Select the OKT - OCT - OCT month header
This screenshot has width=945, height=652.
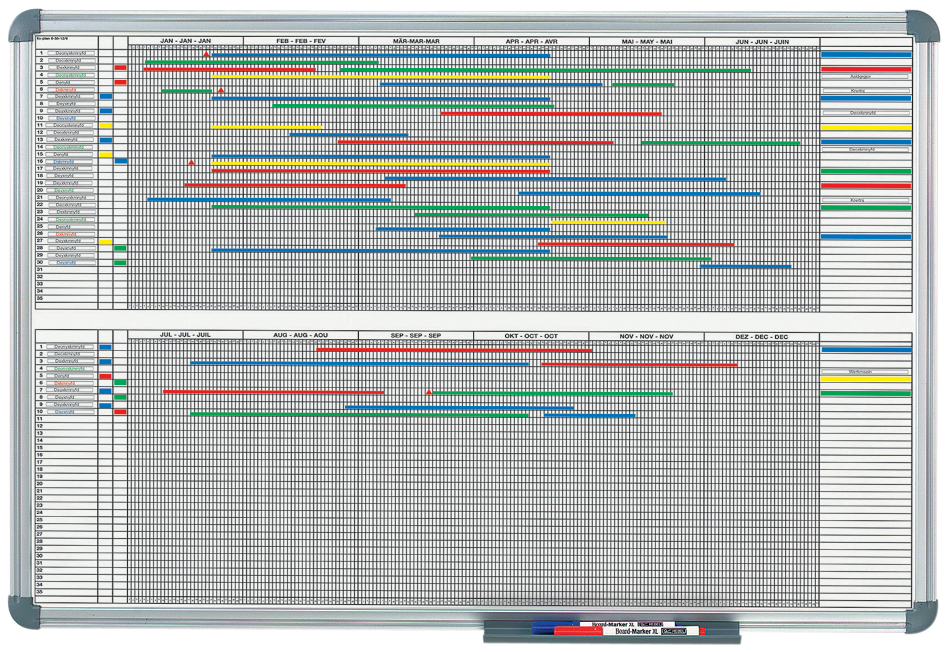point(531,336)
